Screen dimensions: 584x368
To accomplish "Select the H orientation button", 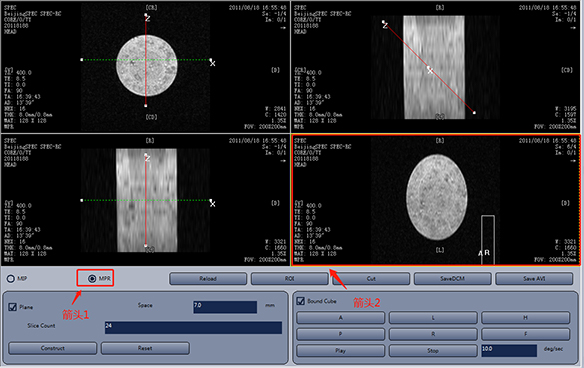I will pos(526,318).
